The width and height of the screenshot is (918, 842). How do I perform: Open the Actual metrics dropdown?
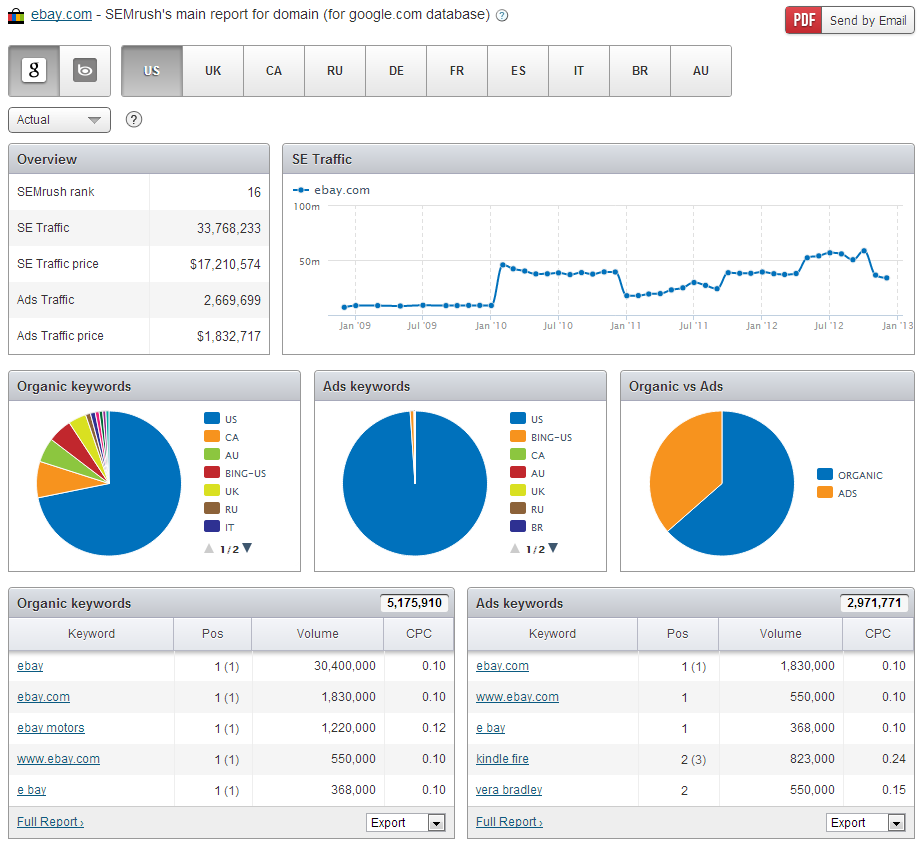pyautogui.click(x=58, y=120)
